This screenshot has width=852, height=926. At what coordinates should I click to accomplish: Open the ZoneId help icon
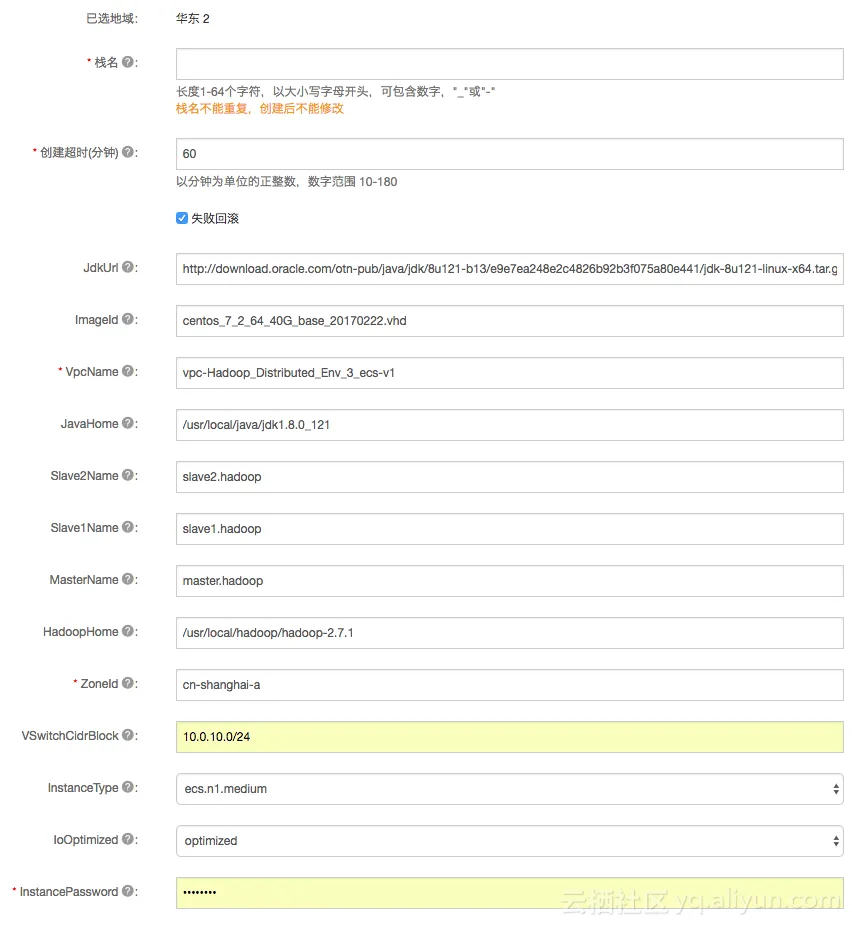pyautogui.click(x=128, y=683)
